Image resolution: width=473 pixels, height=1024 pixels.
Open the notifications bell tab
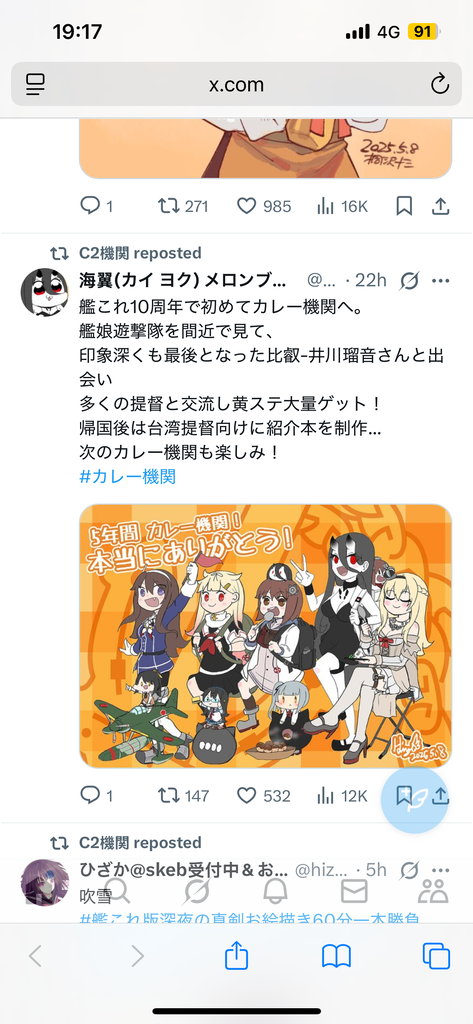point(276,891)
